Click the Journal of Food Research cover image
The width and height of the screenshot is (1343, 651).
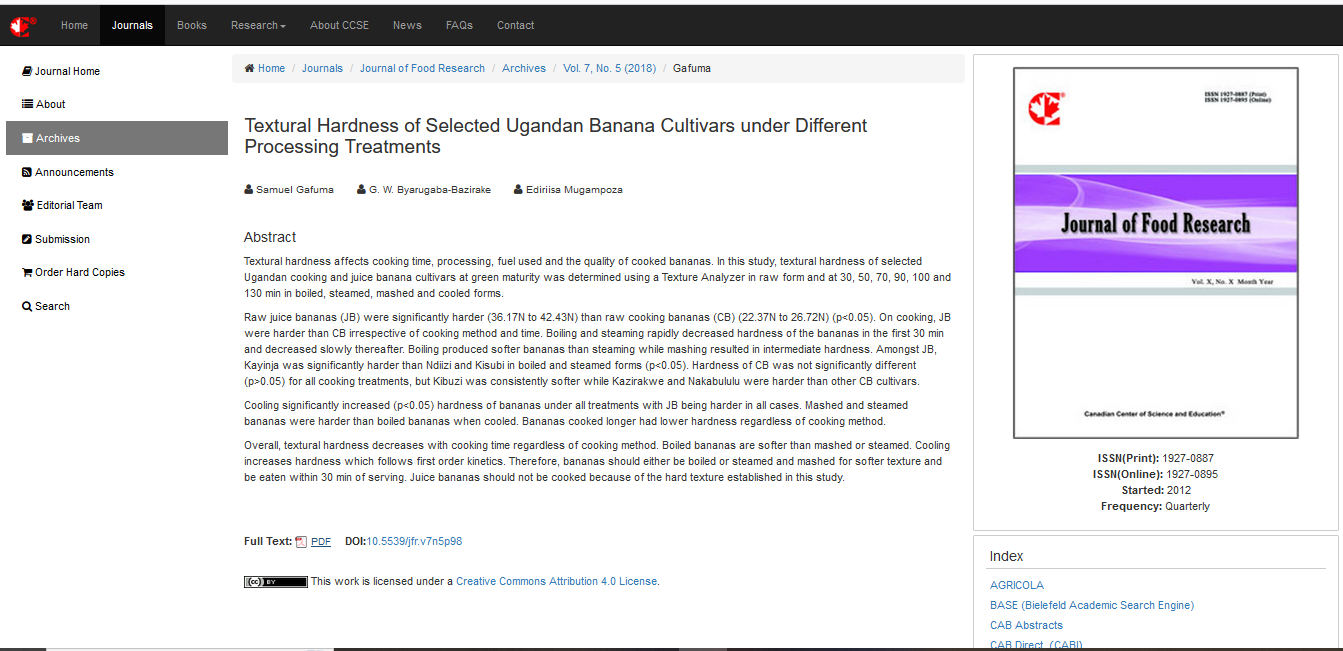1156,253
